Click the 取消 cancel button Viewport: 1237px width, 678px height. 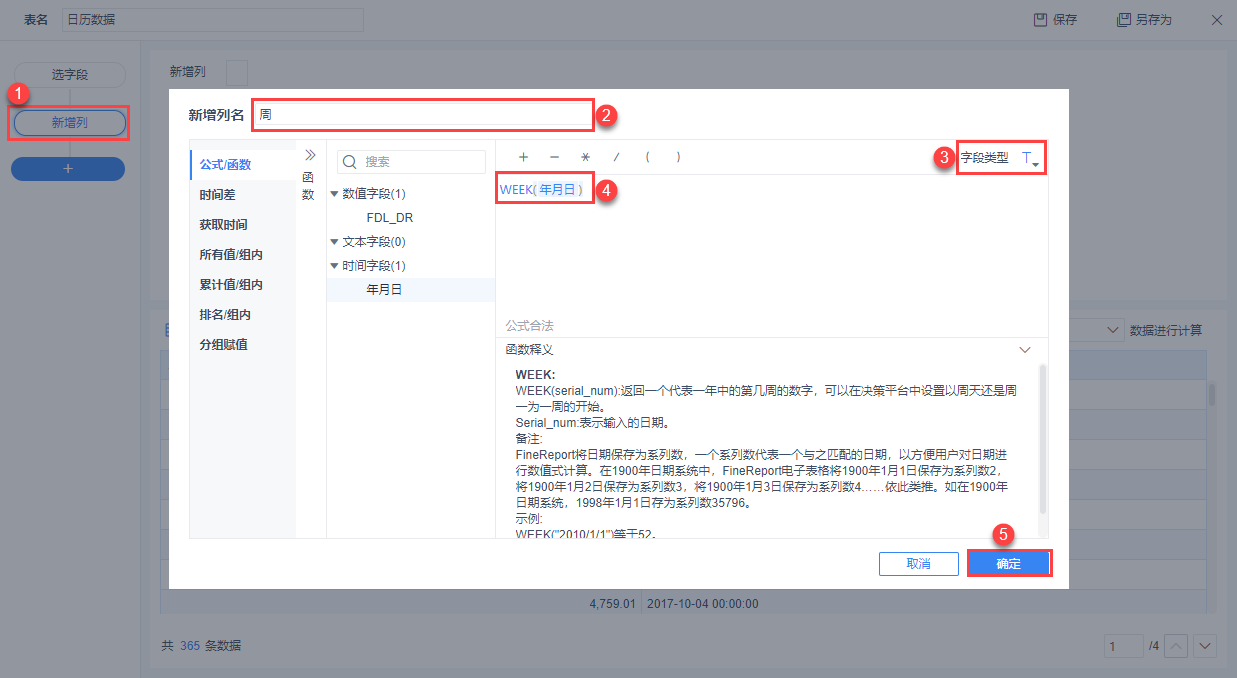[x=919, y=564]
